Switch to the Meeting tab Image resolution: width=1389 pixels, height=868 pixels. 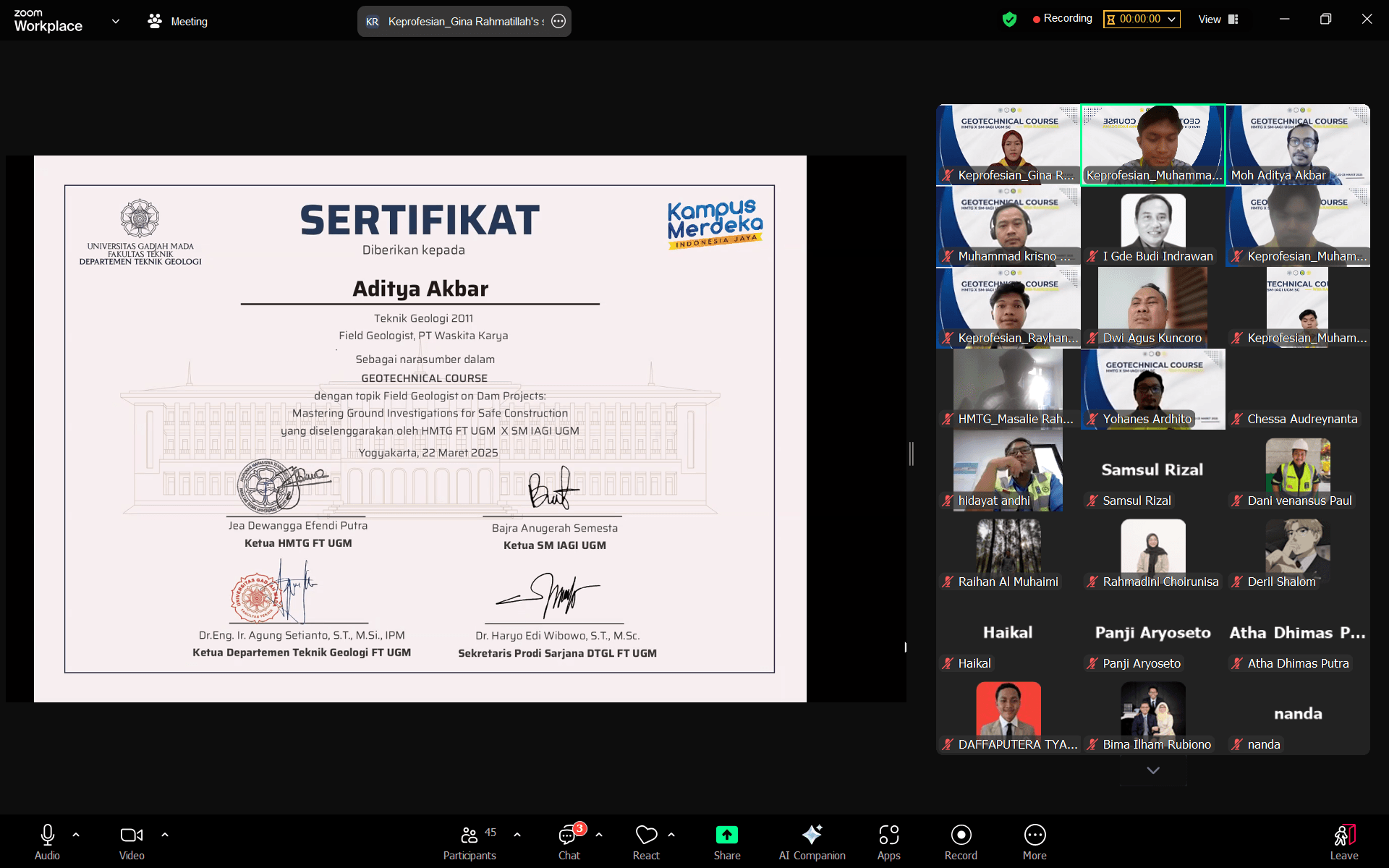tap(177, 21)
